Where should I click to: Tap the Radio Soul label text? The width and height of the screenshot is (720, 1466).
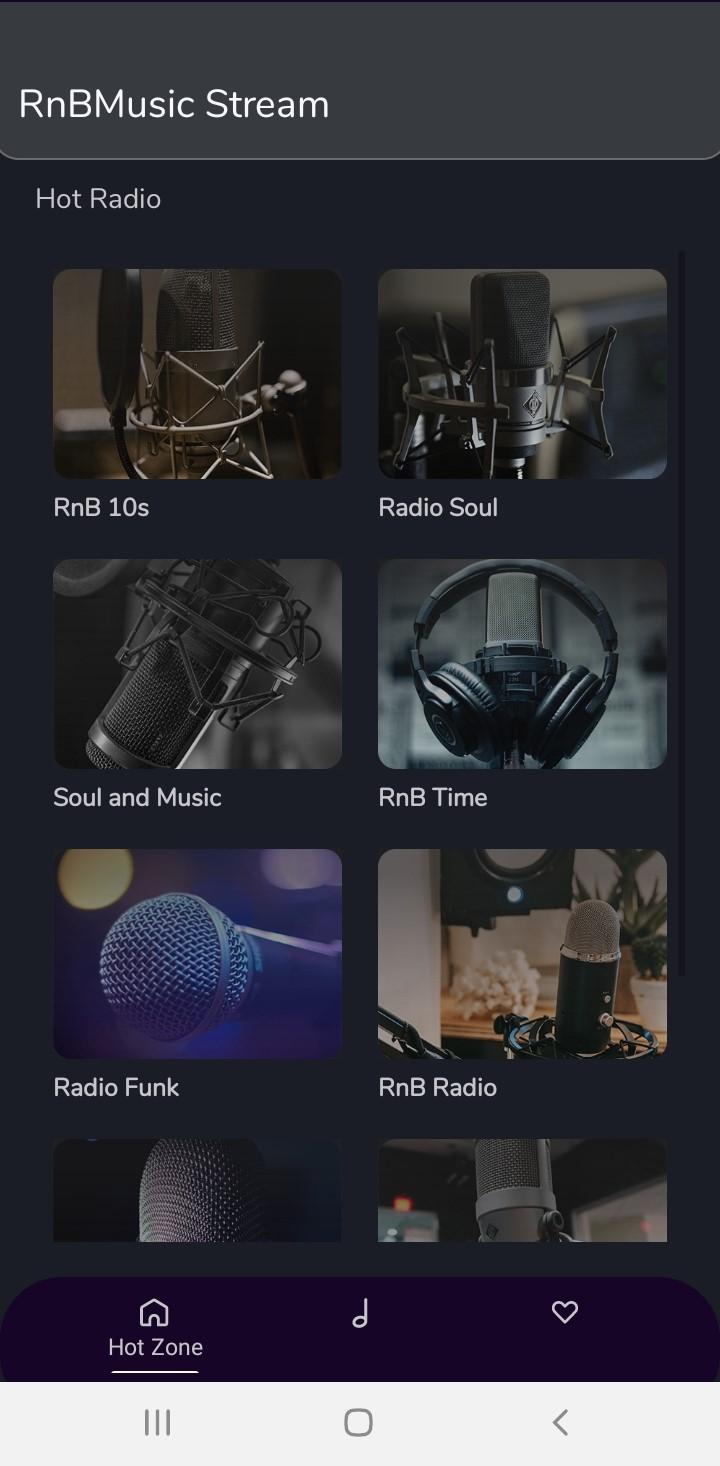[x=438, y=508]
